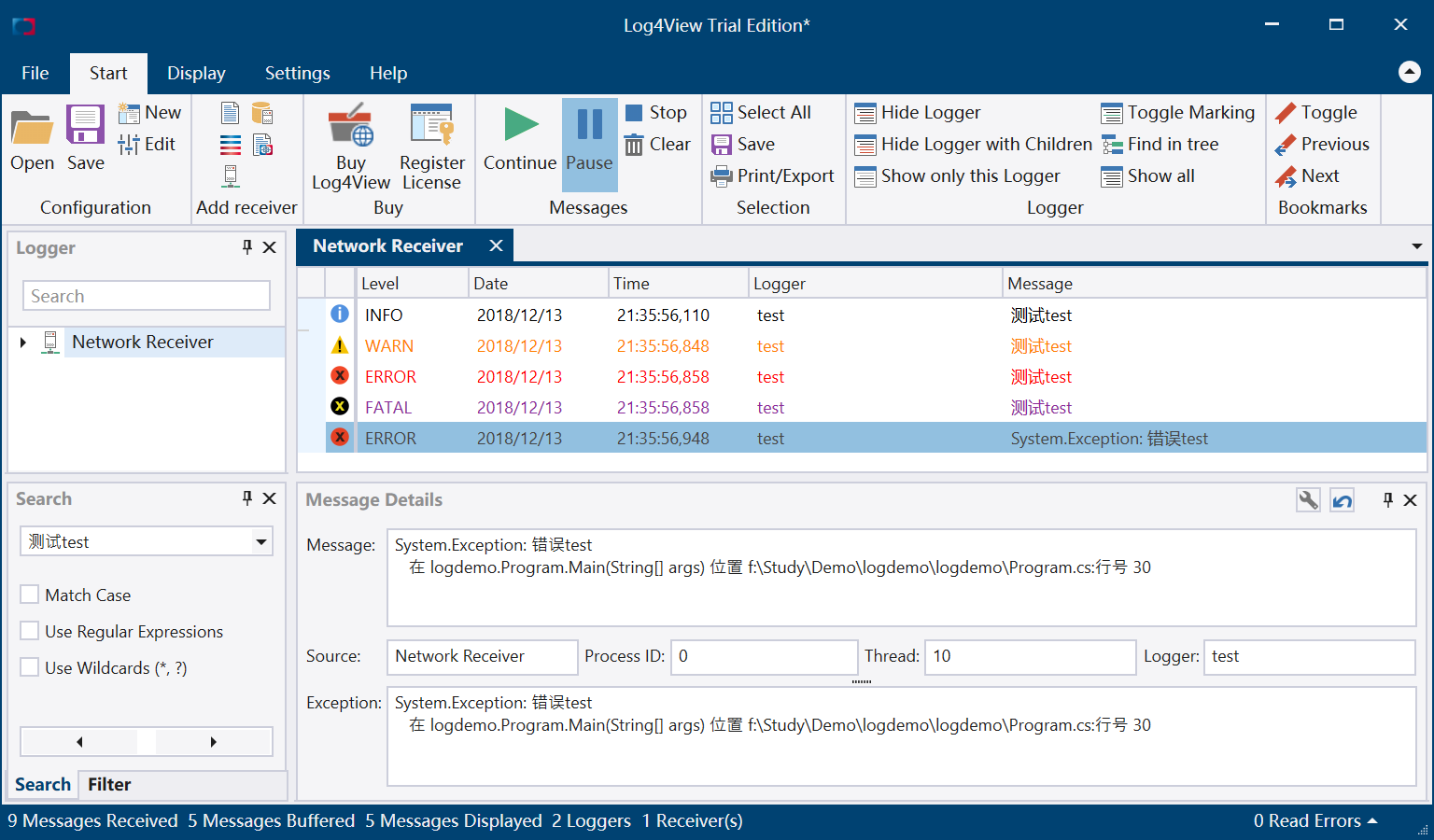The height and width of the screenshot is (840, 1434).
Task: Stop receiving messages
Action: click(656, 113)
